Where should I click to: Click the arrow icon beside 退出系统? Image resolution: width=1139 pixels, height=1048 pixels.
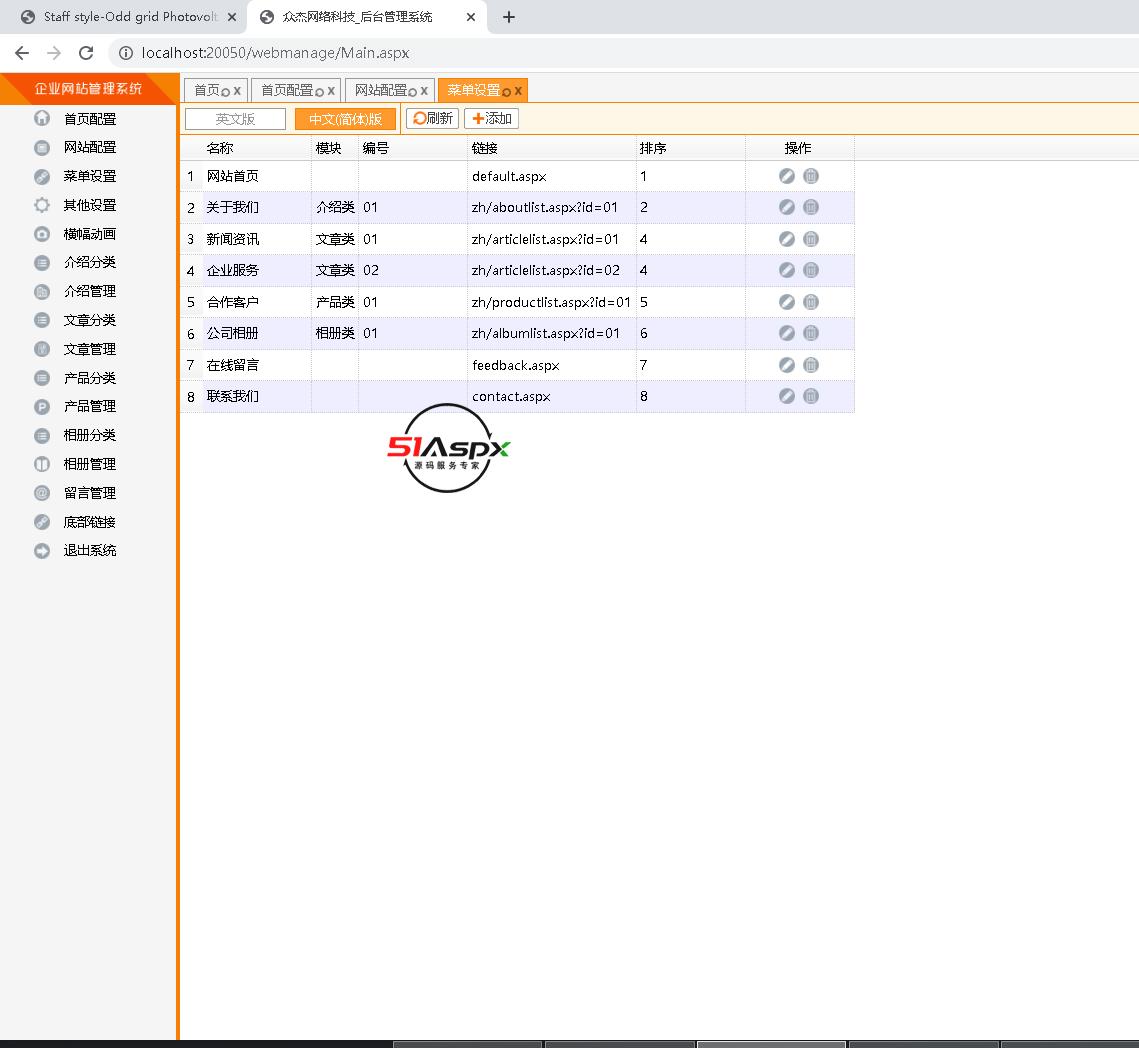[x=42, y=551]
